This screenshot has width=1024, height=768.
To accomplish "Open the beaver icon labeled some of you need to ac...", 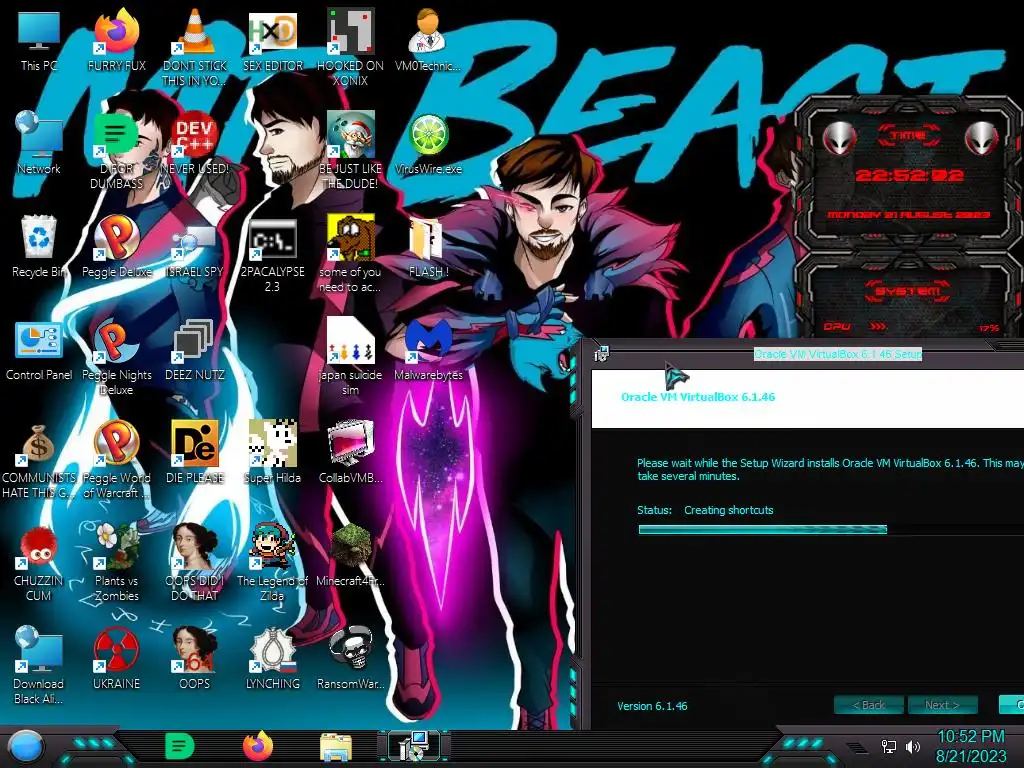I will [x=350, y=253].
